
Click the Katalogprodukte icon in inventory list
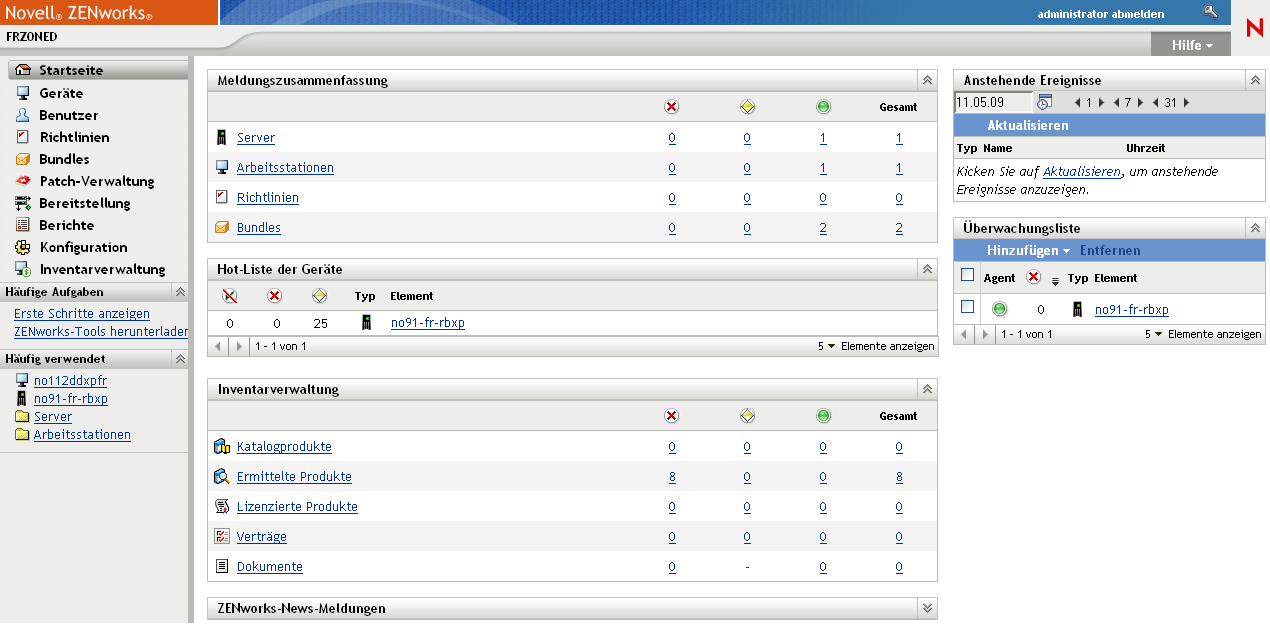point(222,447)
